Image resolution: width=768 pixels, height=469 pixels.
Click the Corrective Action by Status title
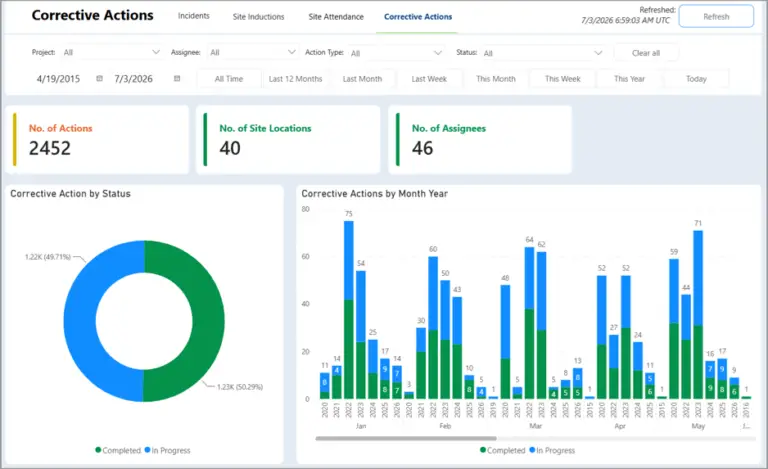(71, 194)
